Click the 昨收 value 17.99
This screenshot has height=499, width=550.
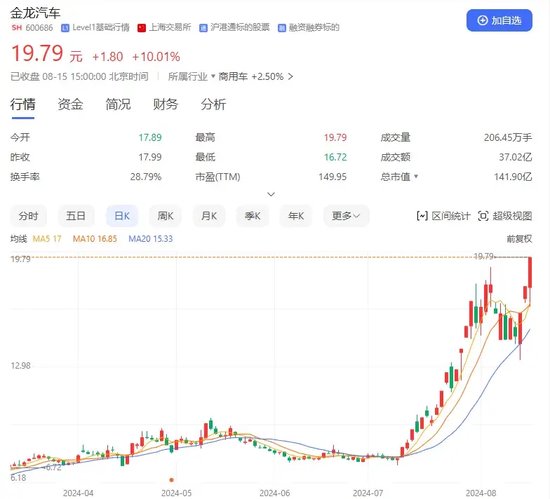click(x=150, y=157)
